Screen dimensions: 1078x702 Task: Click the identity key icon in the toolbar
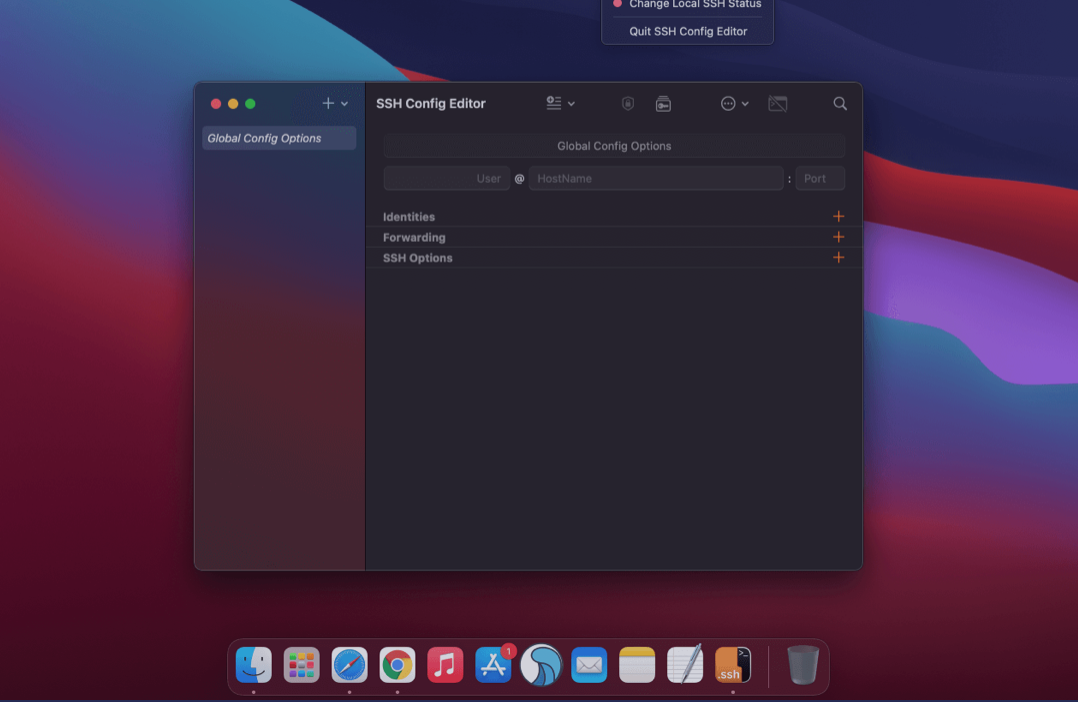coord(662,103)
